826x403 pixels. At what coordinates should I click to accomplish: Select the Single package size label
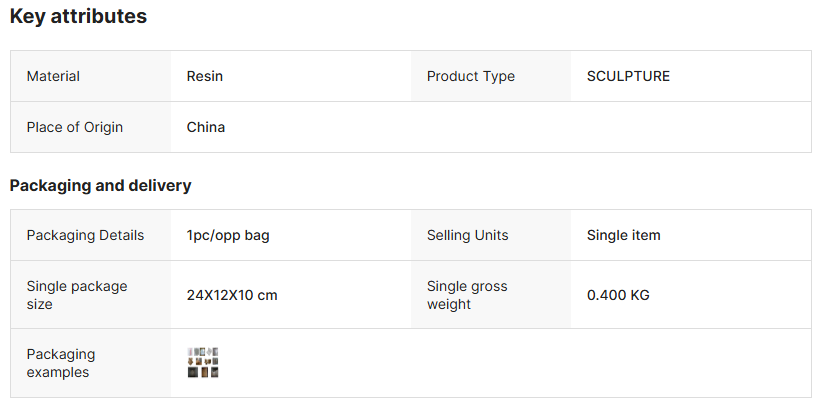[x=77, y=295]
